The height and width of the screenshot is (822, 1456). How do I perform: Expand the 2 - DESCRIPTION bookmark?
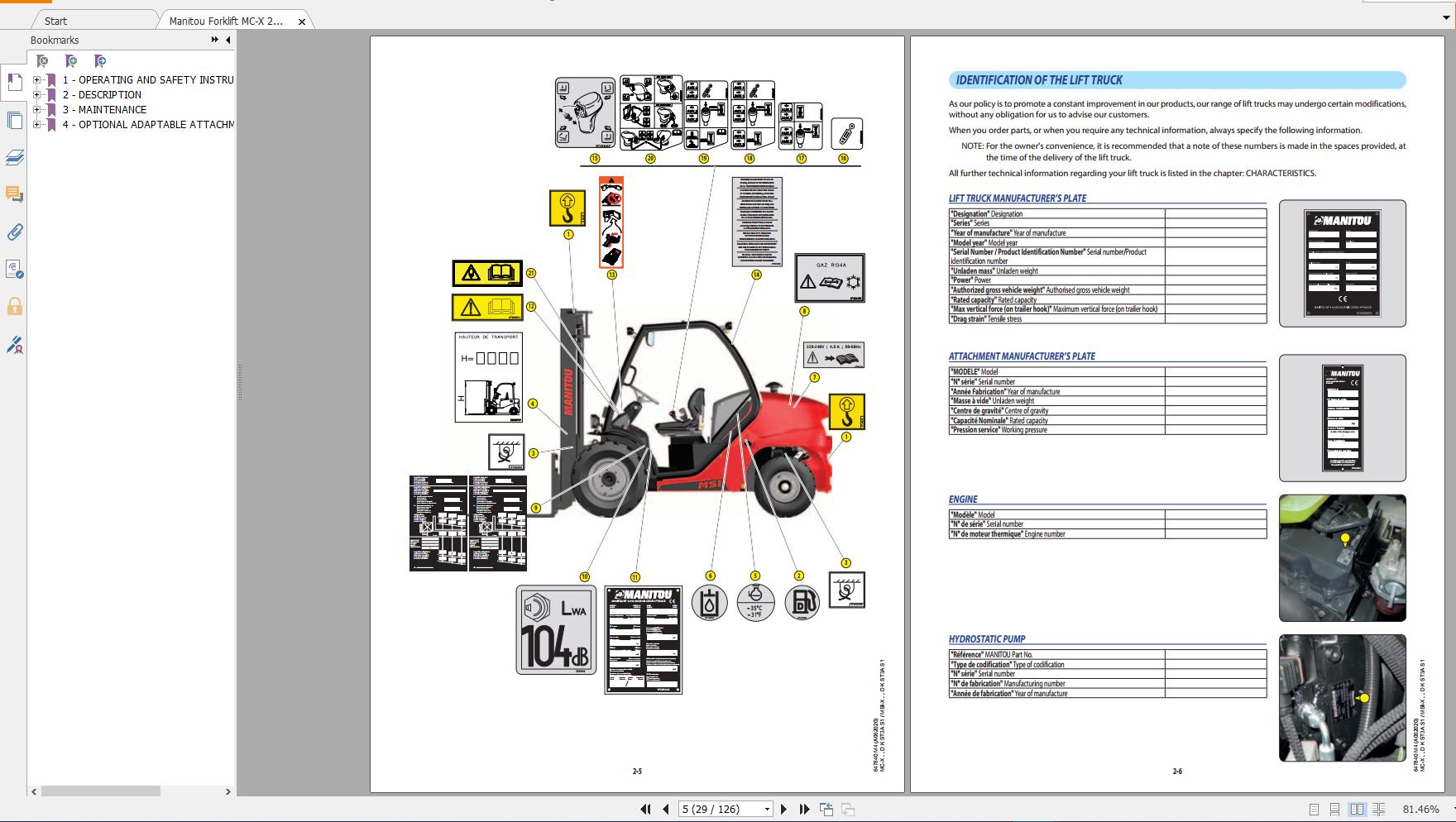[36, 94]
